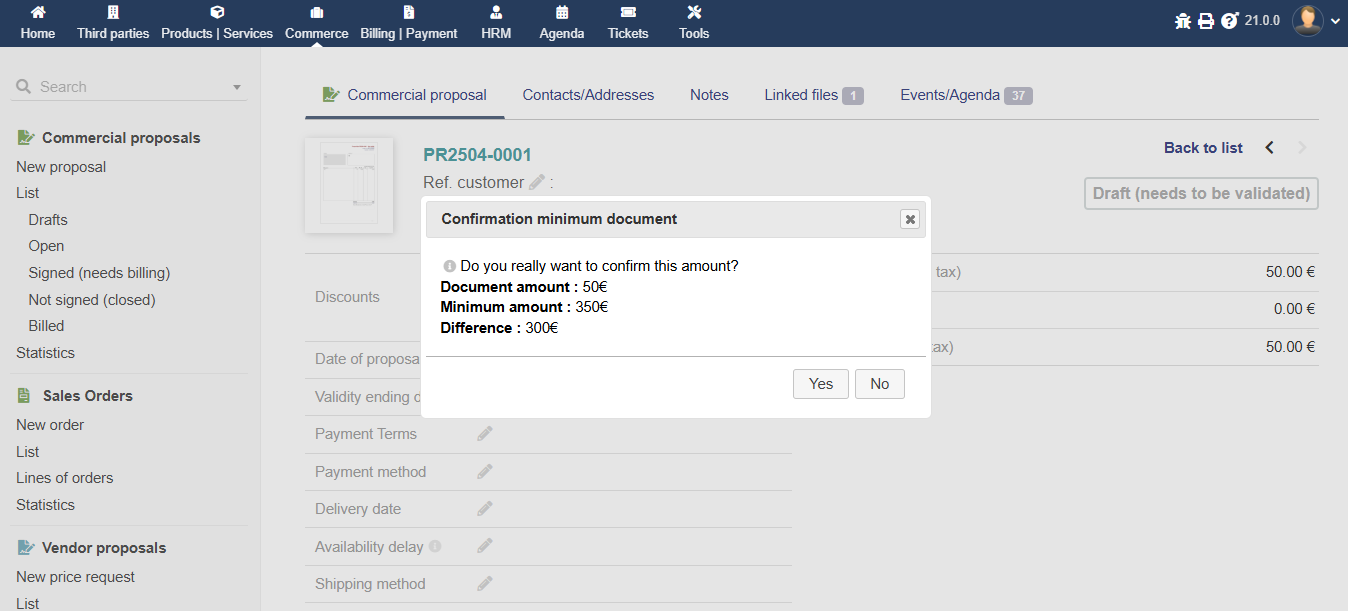Screen dimensions: 1348x611
Task: Click the help icon in top bar
Action: (1230, 21)
